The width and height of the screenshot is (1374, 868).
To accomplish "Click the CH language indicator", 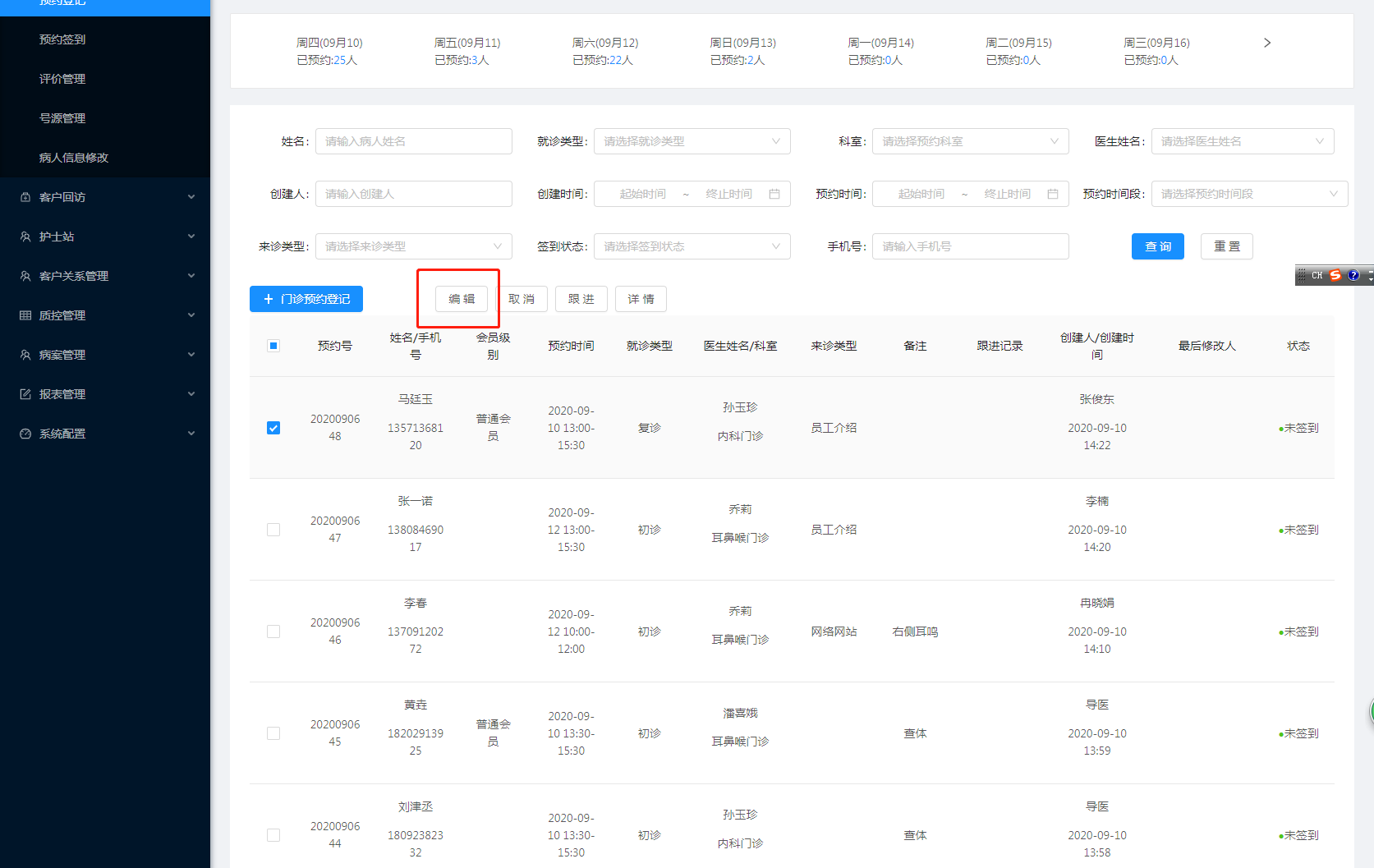I will [x=1317, y=275].
